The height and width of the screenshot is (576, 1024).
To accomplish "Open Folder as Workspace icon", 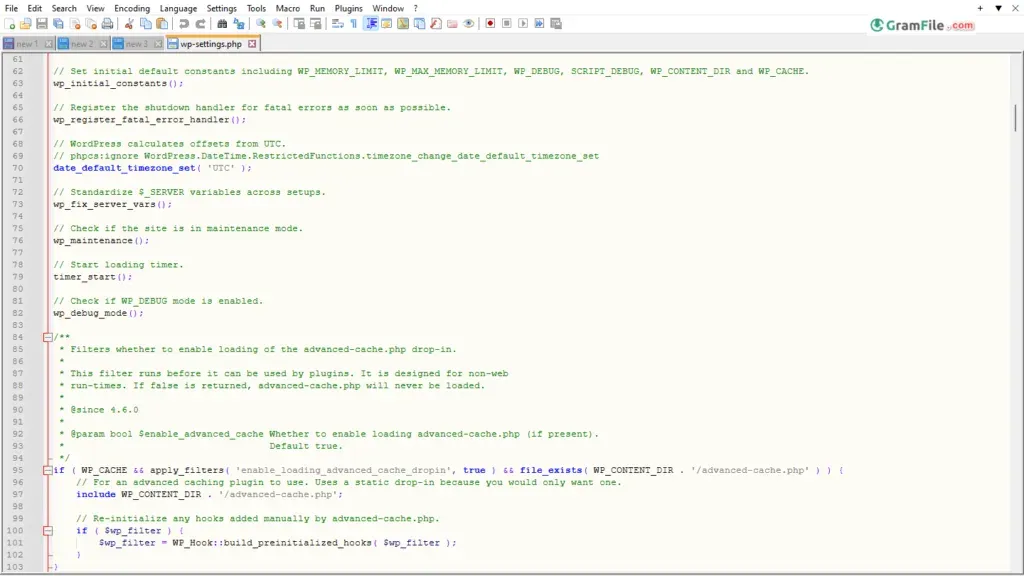I will (x=452, y=24).
